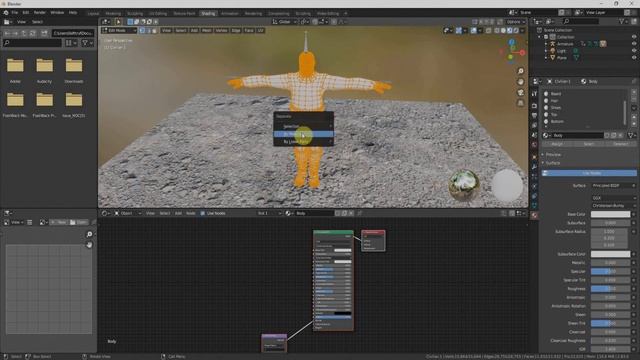Screen dimensions: 640x360
Task: Click the viewport pan hand icon
Action: (x=520, y=82)
